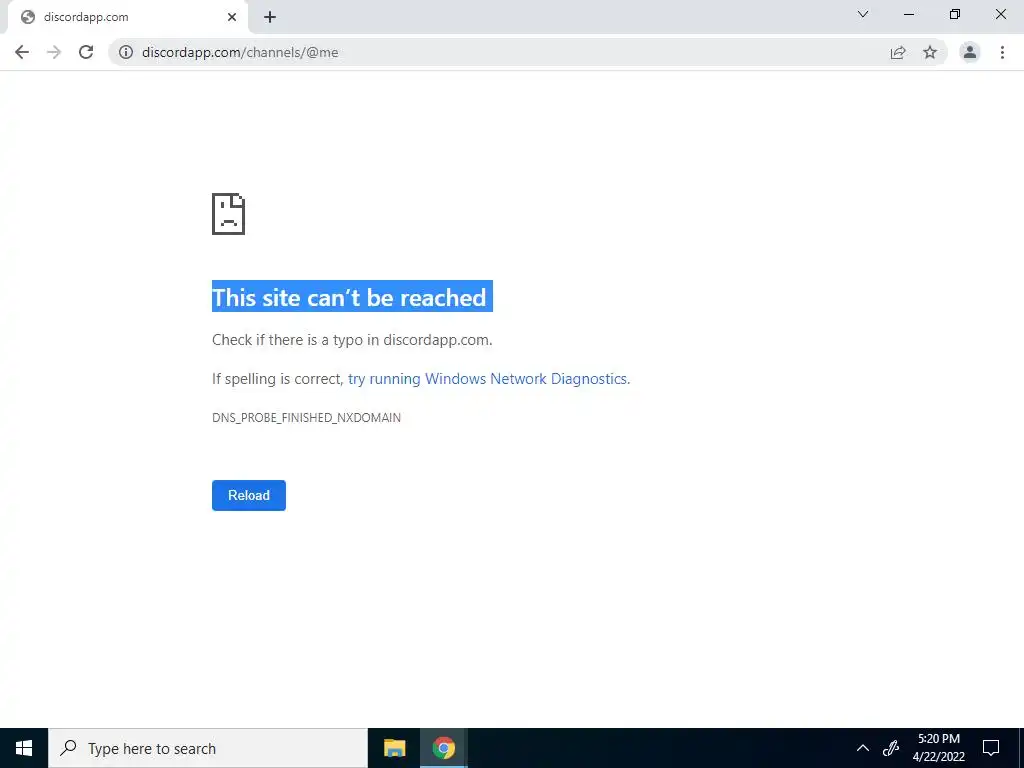Screen dimensions: 1024x768
Task: View site information icon in address bar
Action: [x=125, y=52]
